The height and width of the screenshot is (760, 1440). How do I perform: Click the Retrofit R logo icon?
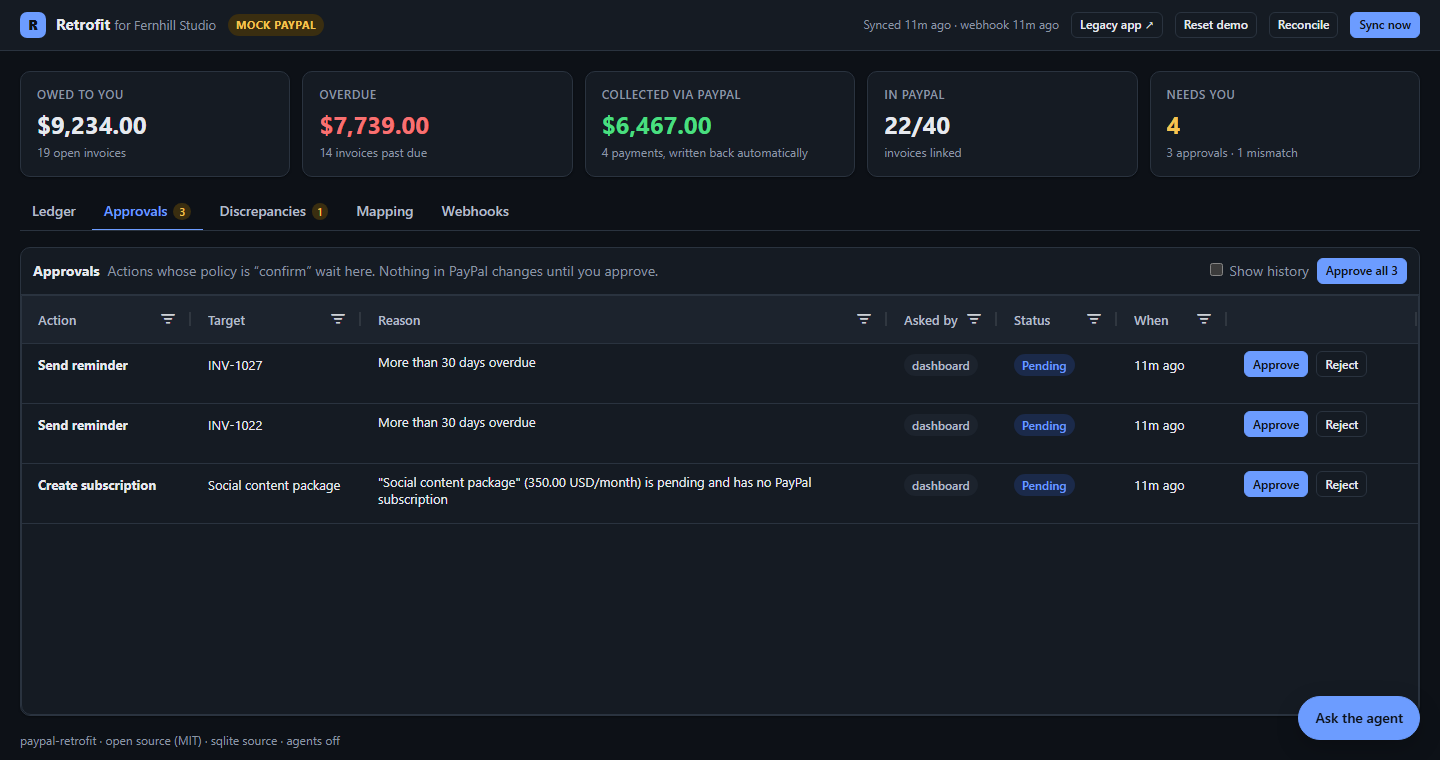33,25
